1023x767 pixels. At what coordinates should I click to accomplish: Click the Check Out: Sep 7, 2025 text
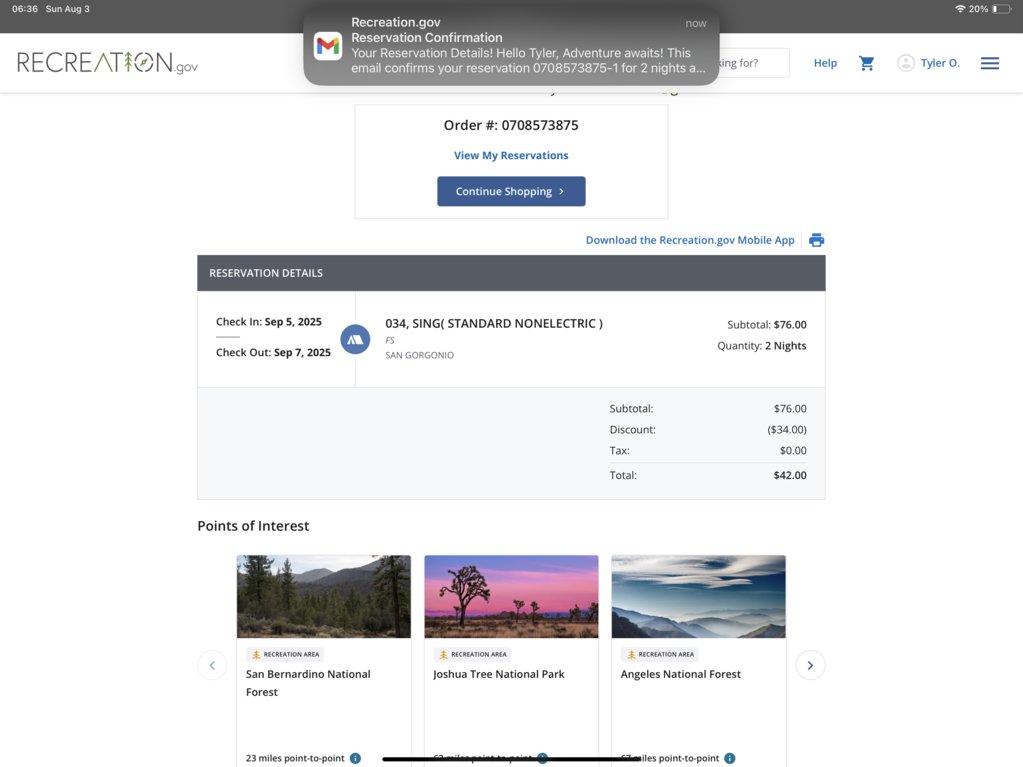pos(273,352)
